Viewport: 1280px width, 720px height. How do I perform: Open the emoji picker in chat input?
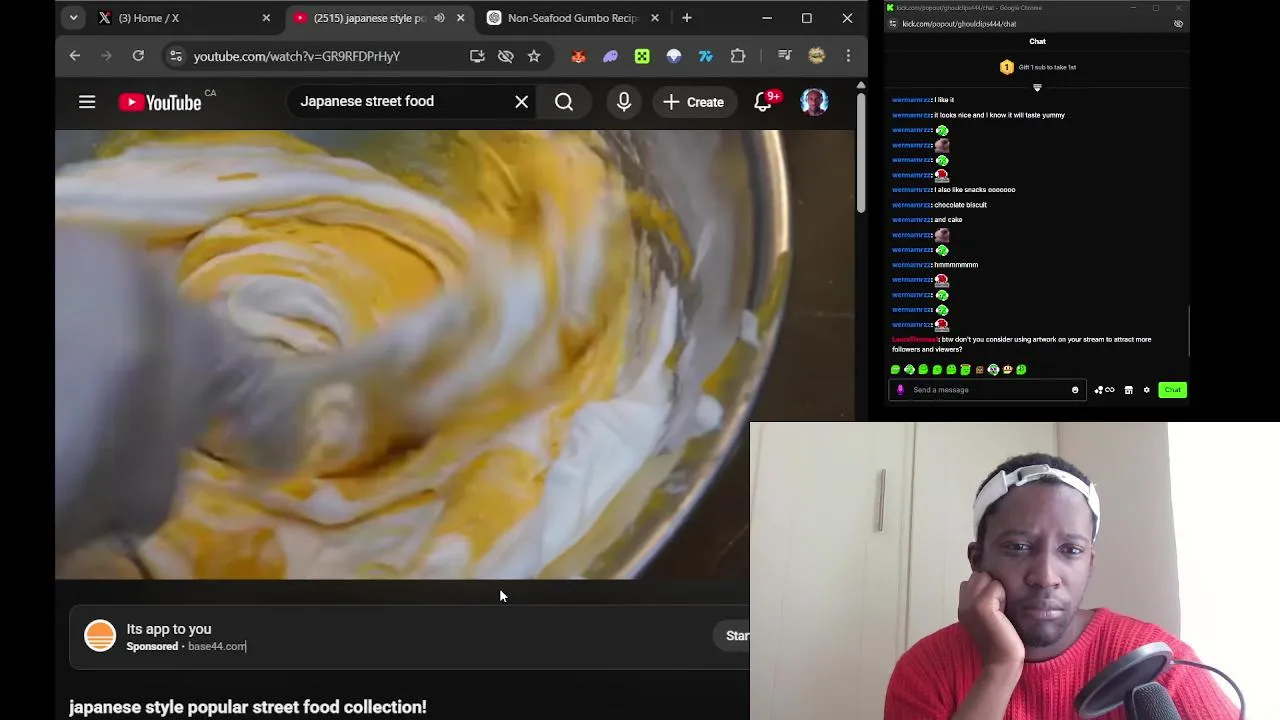point(1075,390)
